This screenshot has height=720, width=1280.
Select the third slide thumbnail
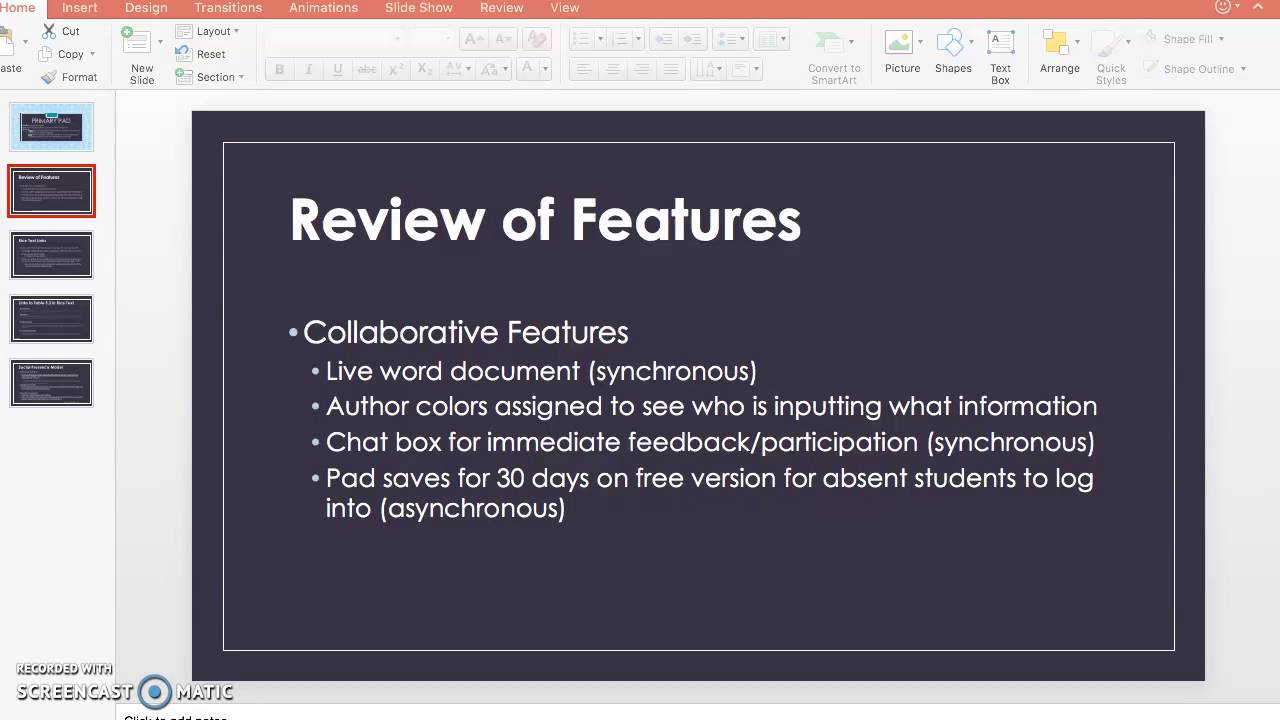(52, 255)
